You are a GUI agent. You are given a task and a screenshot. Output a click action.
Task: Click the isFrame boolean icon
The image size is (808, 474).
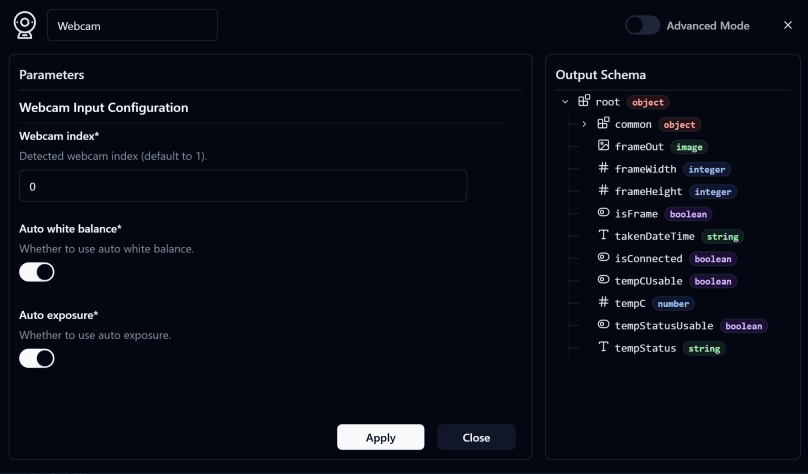pyautogui.click(x=603, y=212)
